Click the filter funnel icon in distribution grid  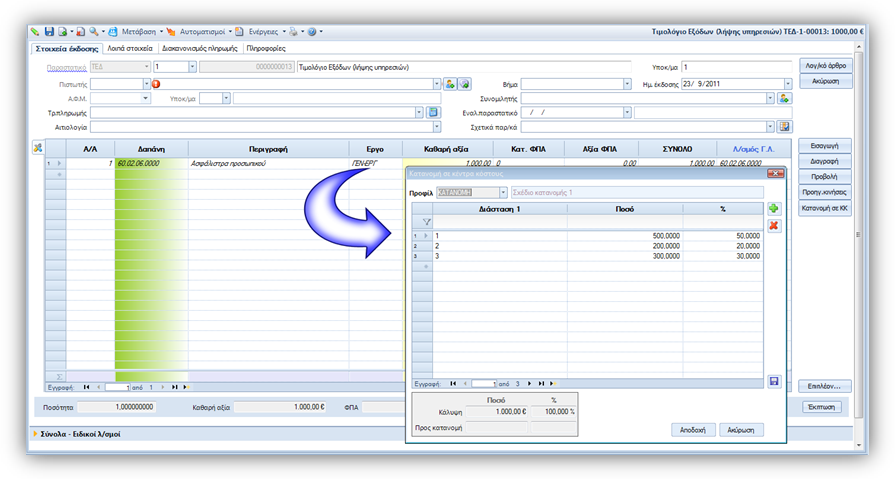(x=426, y=222)
